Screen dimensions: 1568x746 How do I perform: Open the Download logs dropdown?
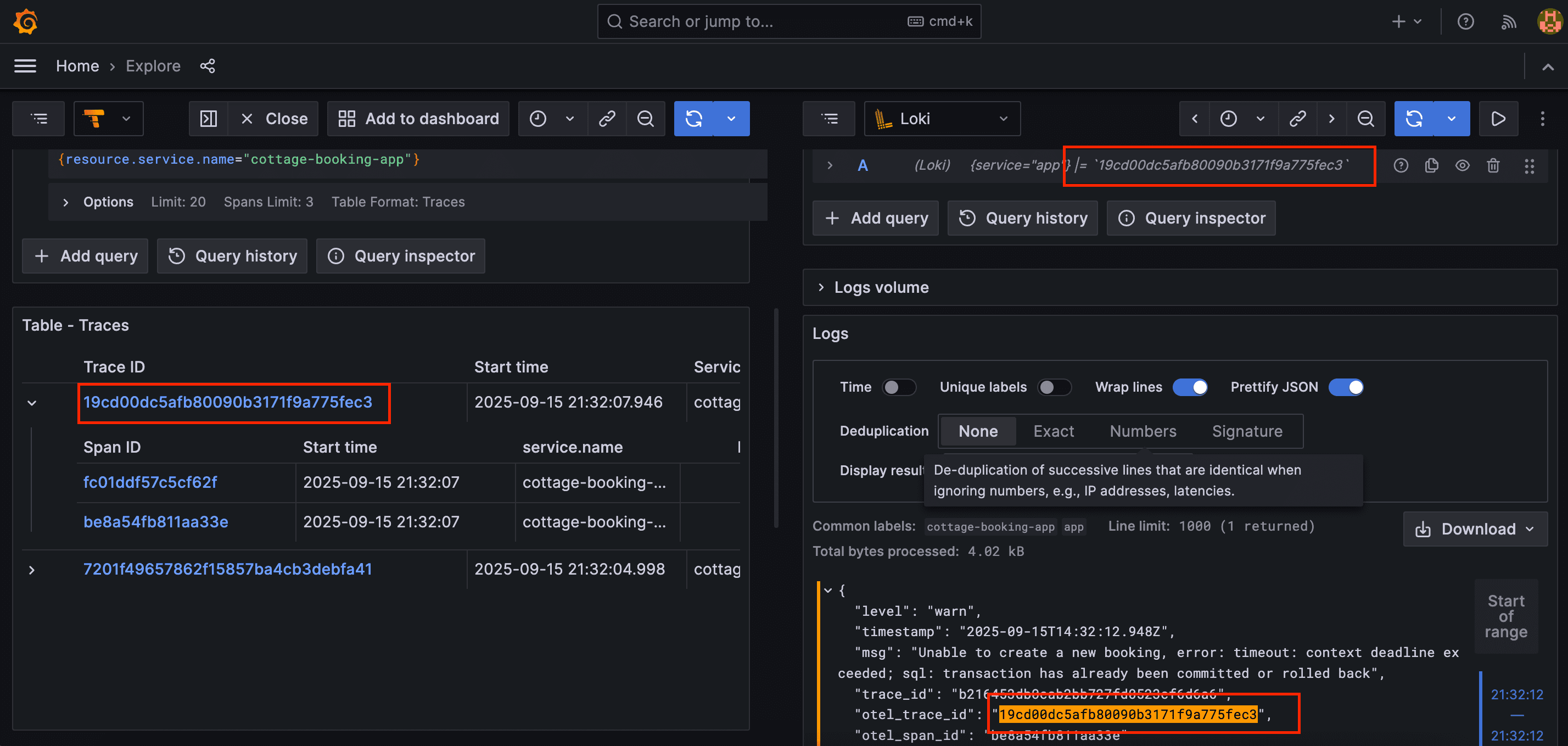(x=1475, y=529)
